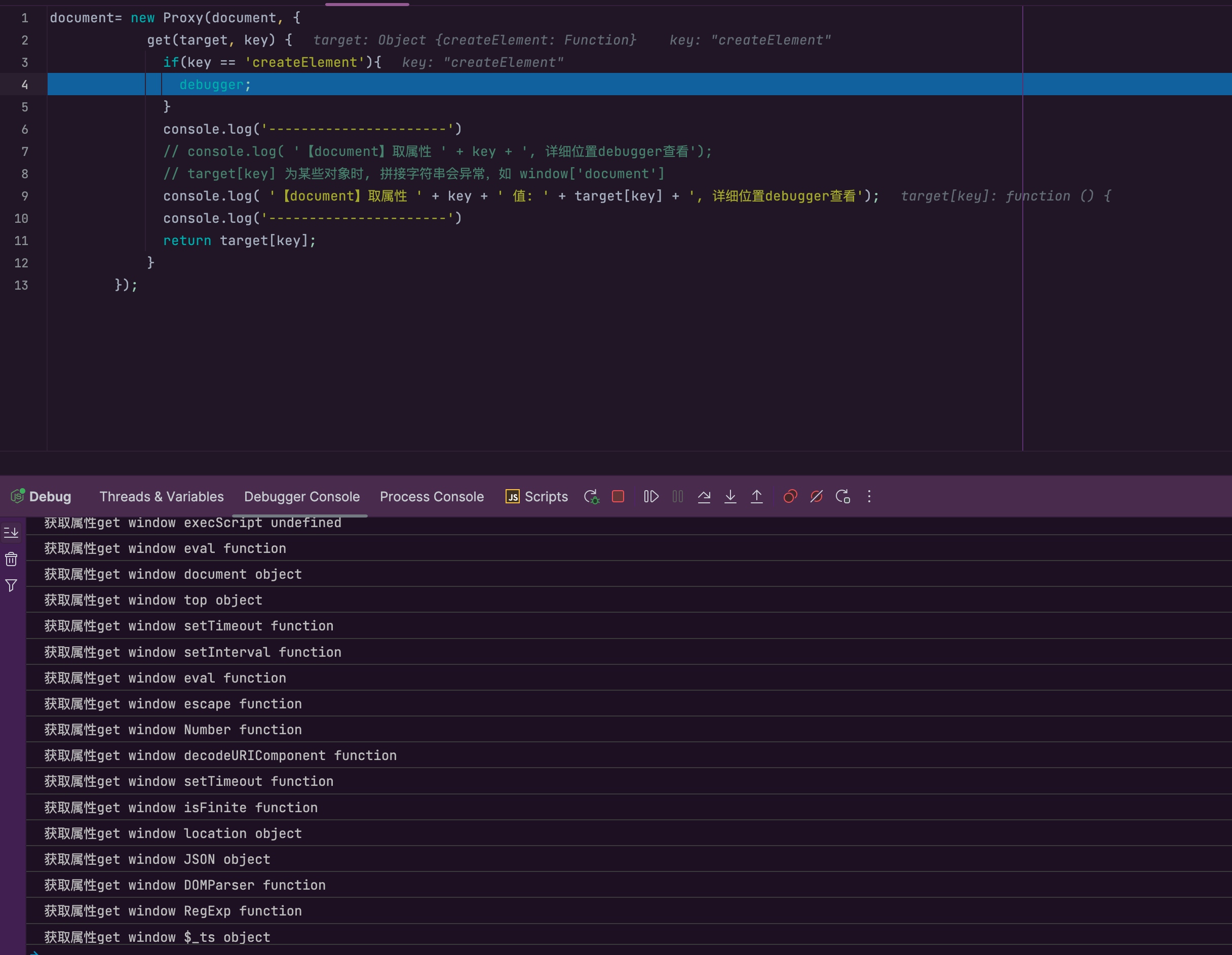This screenshot has width=1232, height=955.
Task: Select console row 'window top object'
Action: click(628, 600)
